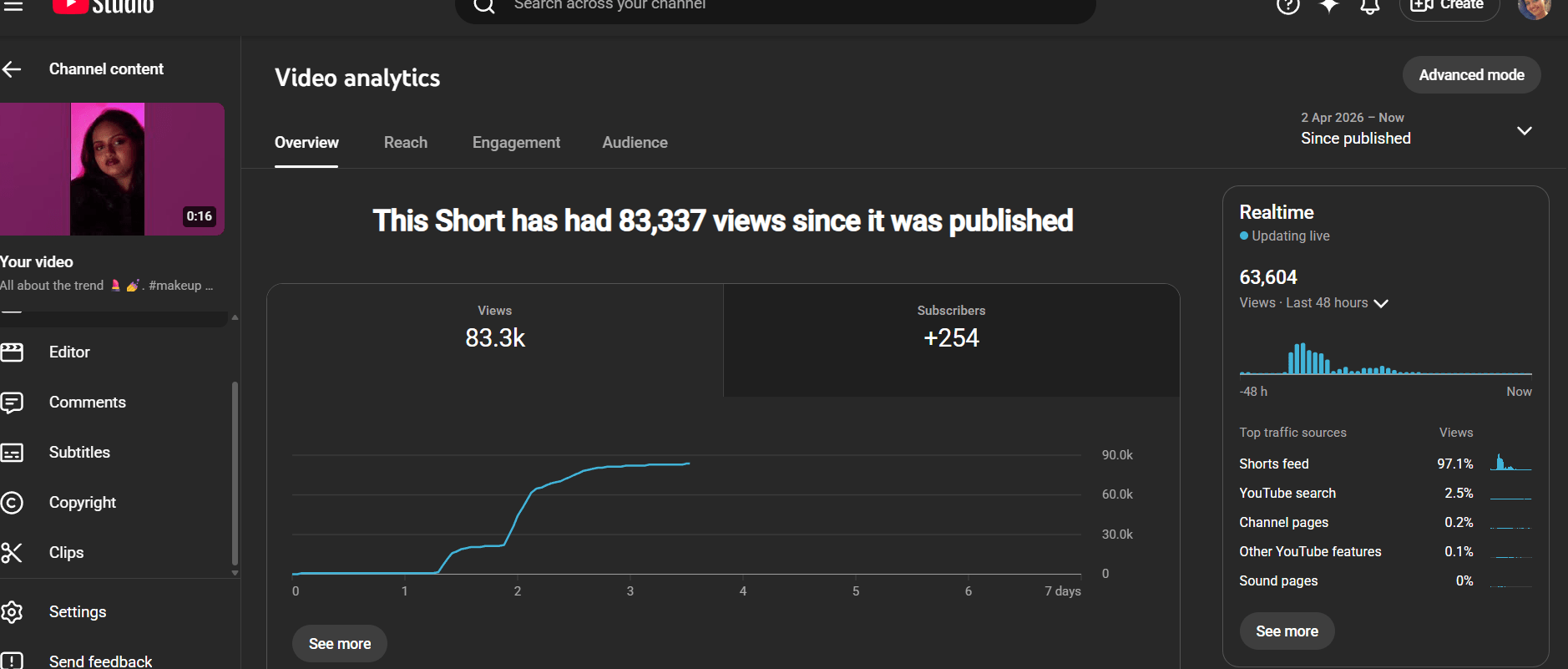Click the Advanced mode button

1471,75
